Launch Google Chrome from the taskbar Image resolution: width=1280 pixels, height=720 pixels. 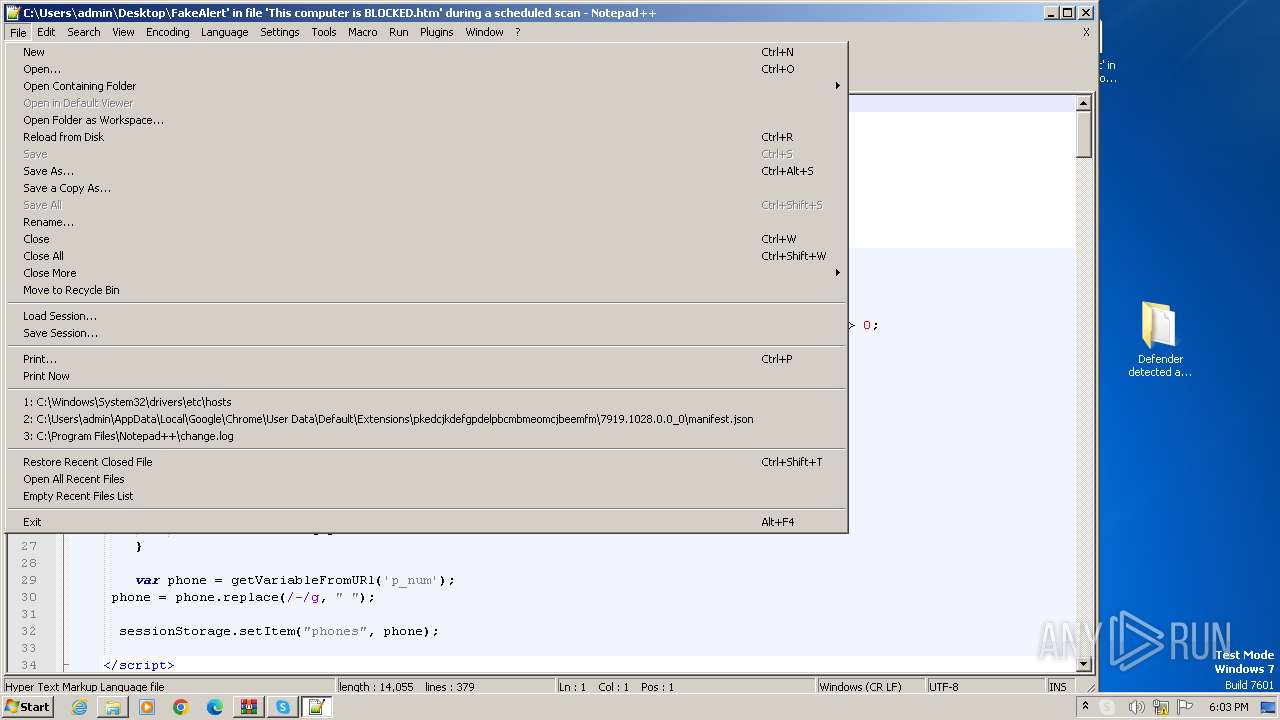coord(181,707)
